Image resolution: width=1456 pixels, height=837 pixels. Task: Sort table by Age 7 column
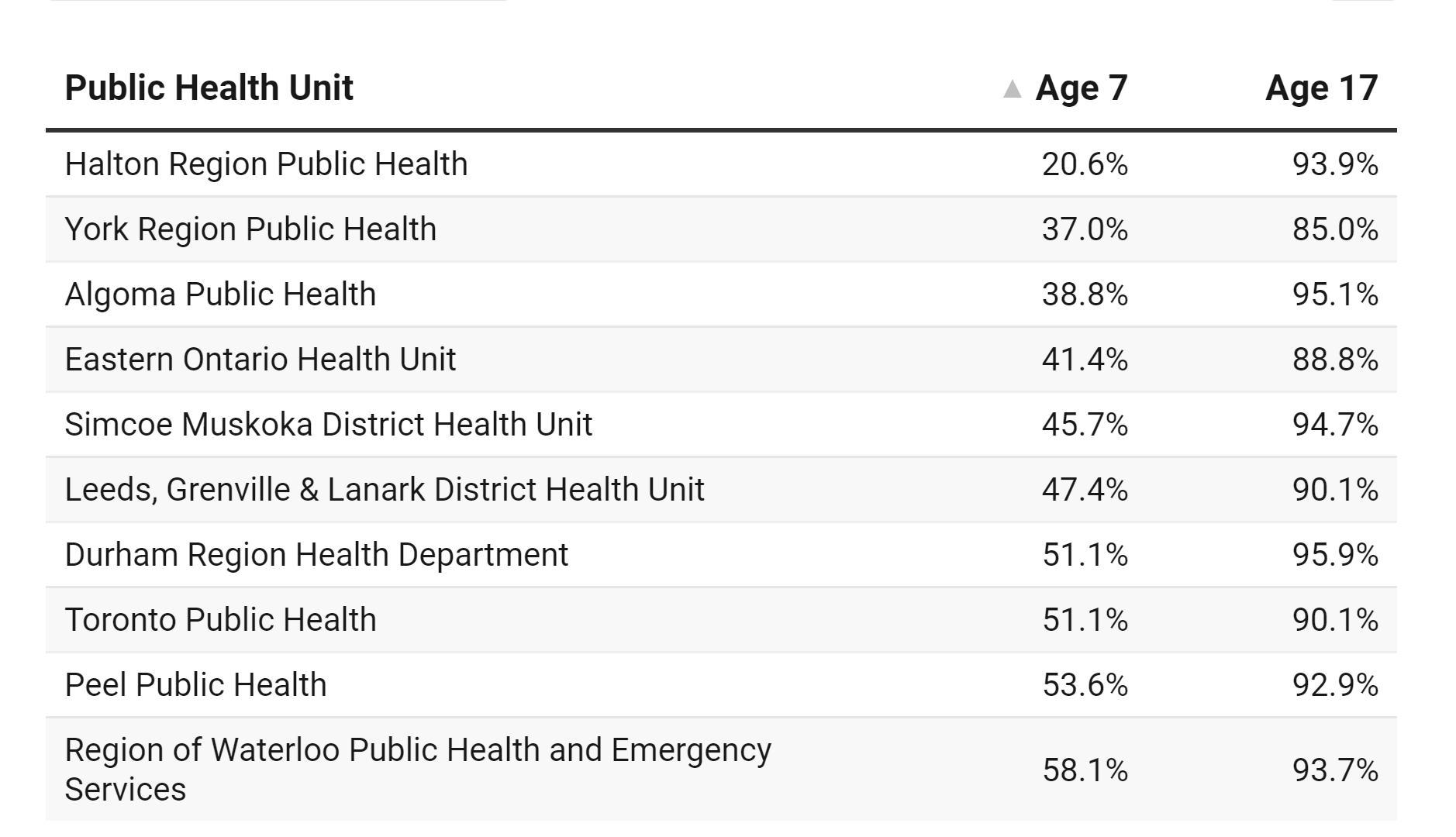tap(1081, 88)
